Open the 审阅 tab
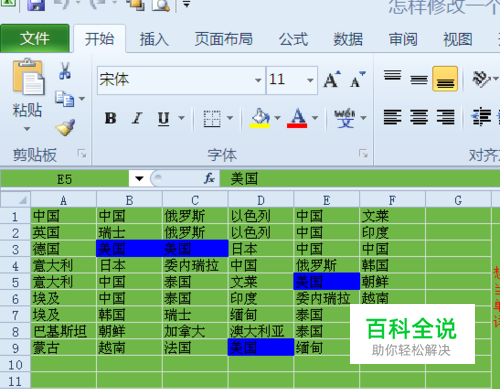Screen dimensions: 500x389 (403, 39)
